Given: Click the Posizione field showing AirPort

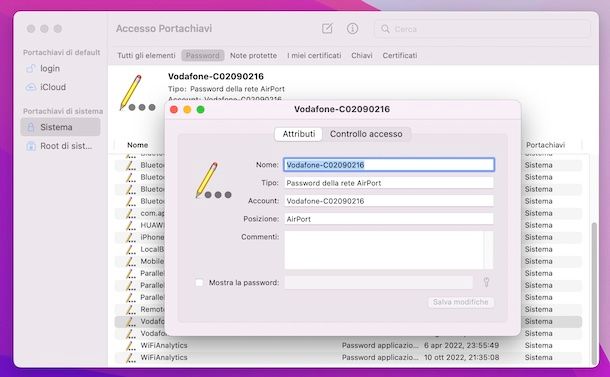Looking at the screenshot, I should point(389,219).
